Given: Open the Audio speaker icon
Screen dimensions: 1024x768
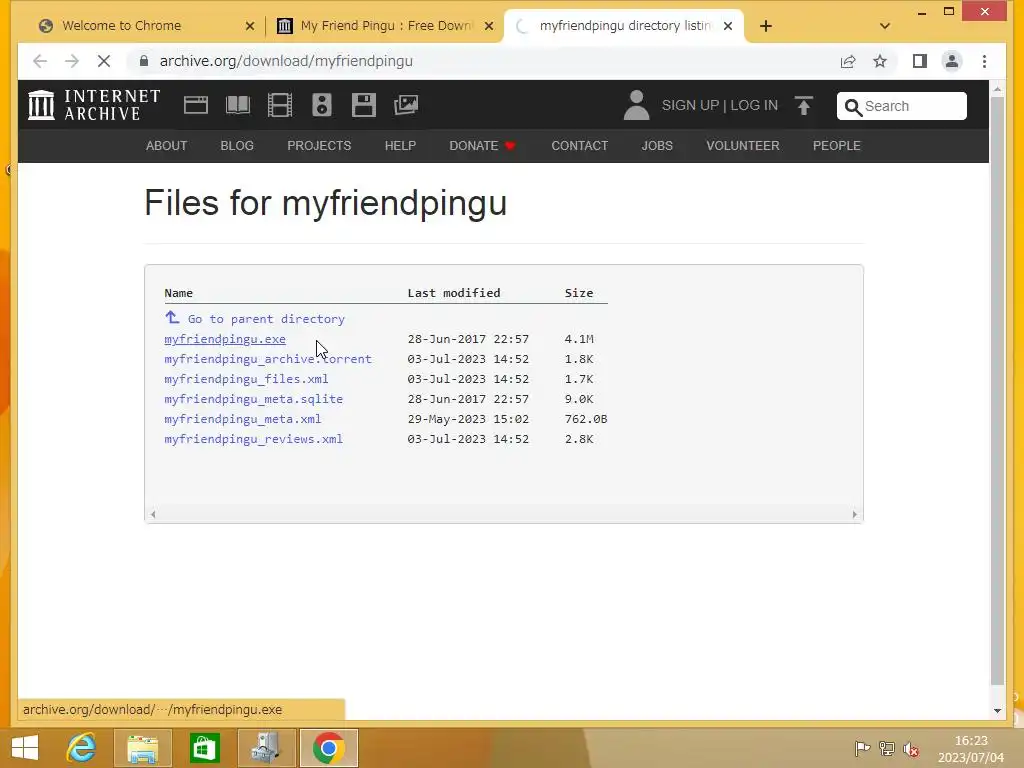Looking at the screenshot, I should [x=321, y=105].
